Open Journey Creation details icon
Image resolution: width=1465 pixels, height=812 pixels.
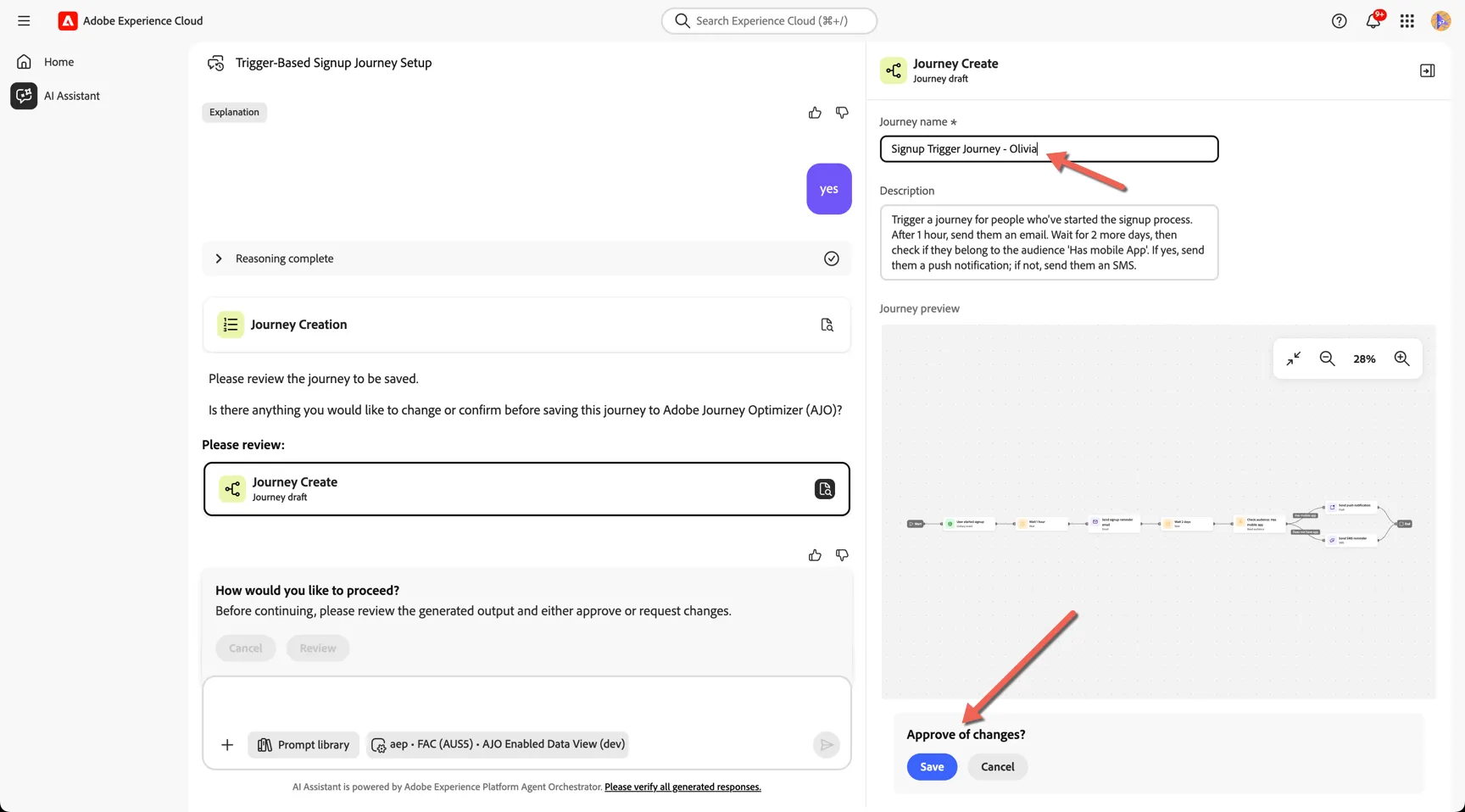click(827, 325)
